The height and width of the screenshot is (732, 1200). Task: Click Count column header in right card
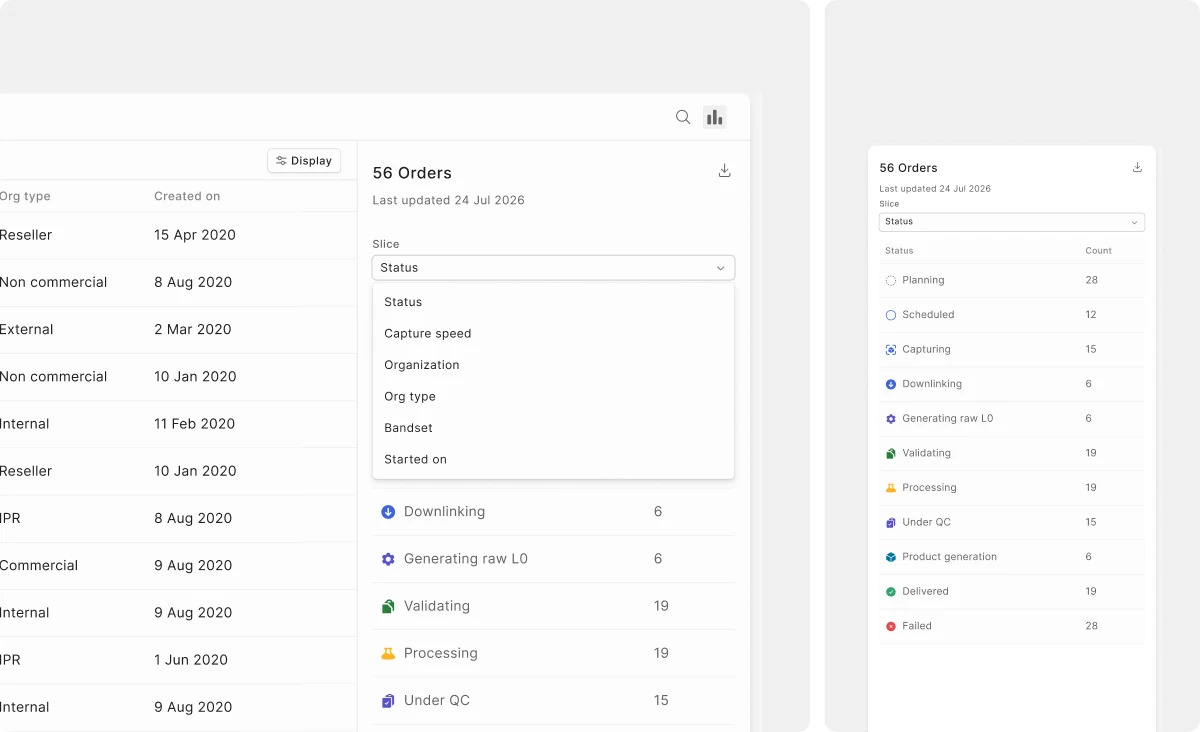click(1099, 251)
